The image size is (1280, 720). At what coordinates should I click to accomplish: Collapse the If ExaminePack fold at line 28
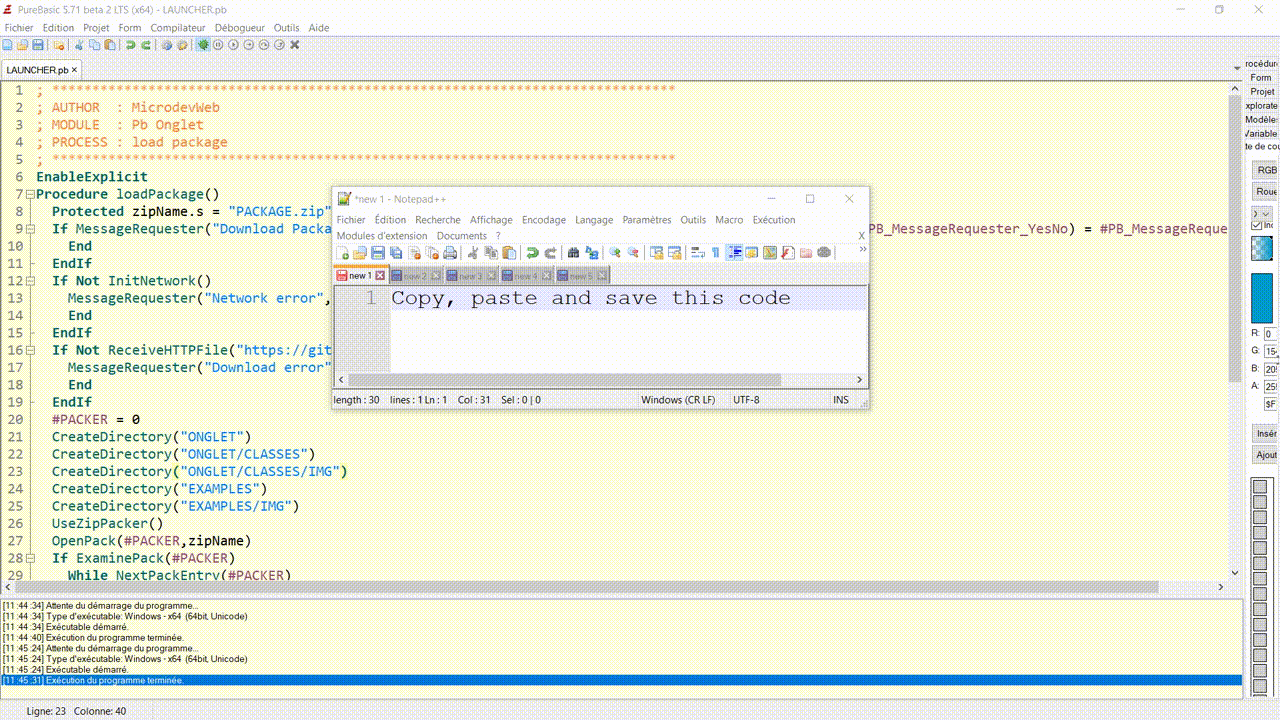tap(29, 558)
